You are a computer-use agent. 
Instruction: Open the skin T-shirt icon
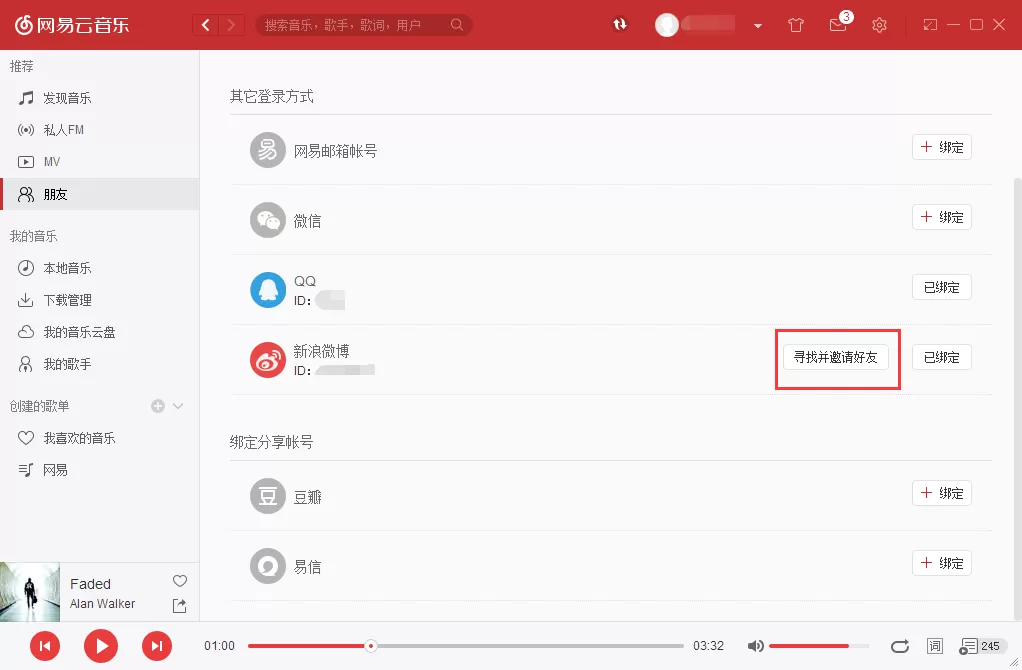(x=796, y=25)
